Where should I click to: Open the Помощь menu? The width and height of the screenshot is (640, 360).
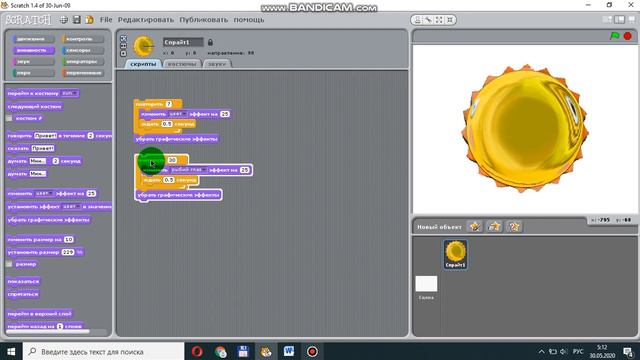(x=249, y=20)
